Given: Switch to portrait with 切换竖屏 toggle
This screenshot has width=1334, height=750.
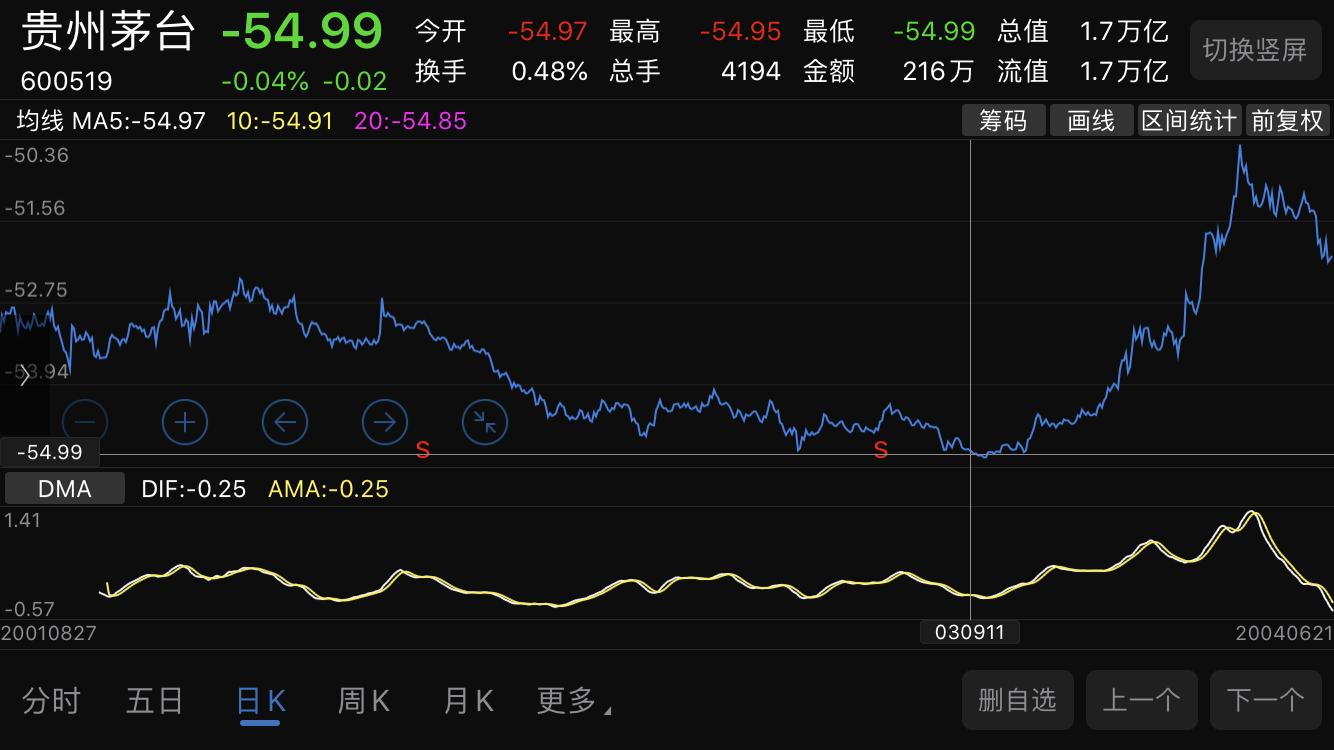Looking at the screenshot, I should click(x=1255, y=50).
